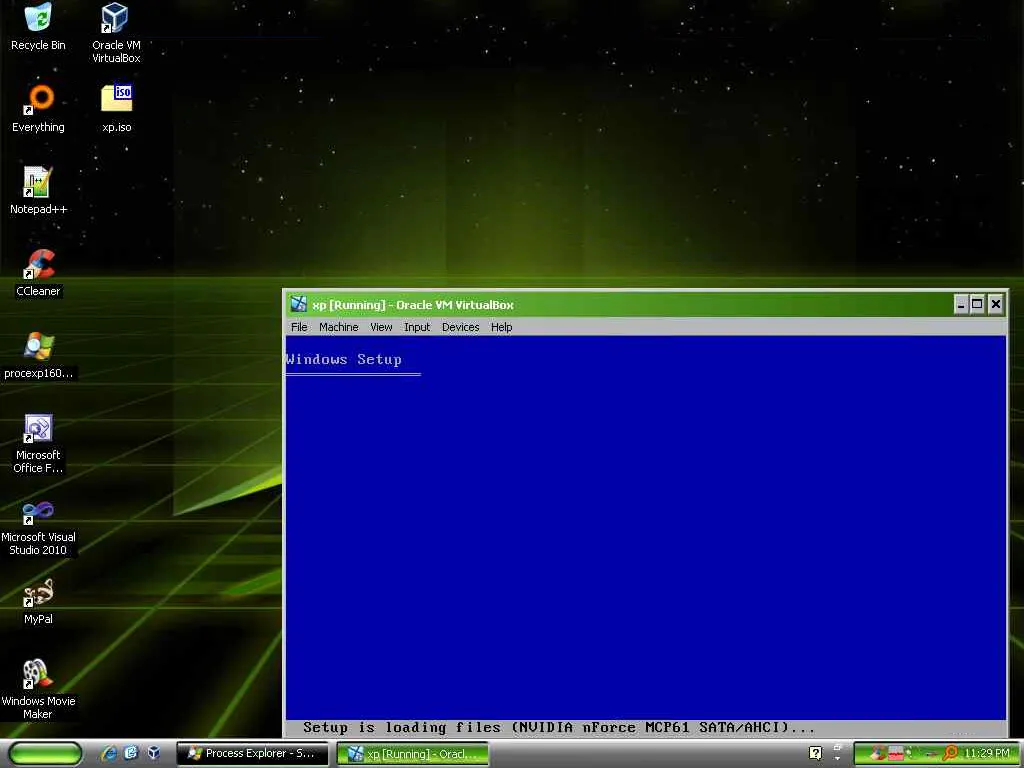Open File menu in VirtualBox window
This screenshot has height=768, width=1024.
299,327
